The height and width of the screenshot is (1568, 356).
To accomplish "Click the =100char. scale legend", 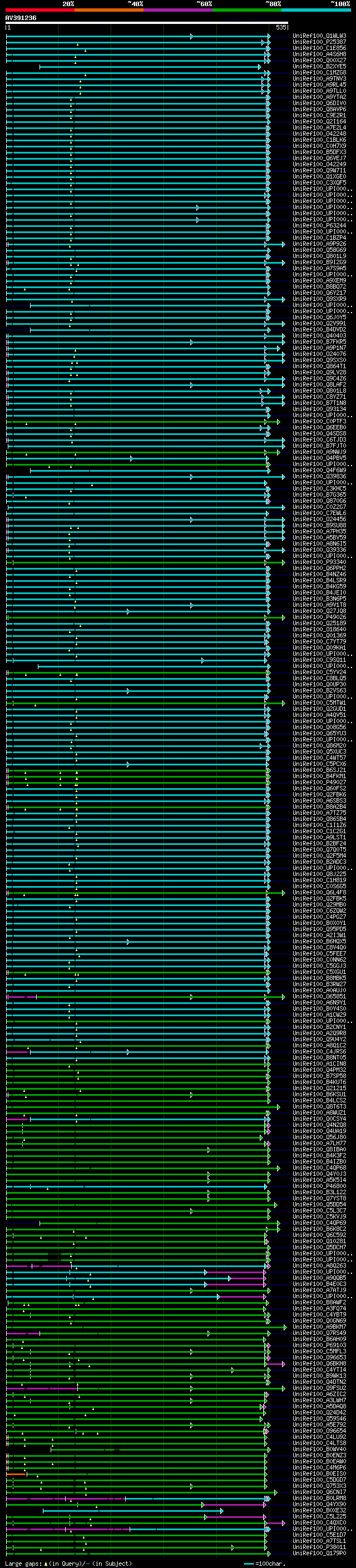I will pyautogui.click(x=264, y=1564).
